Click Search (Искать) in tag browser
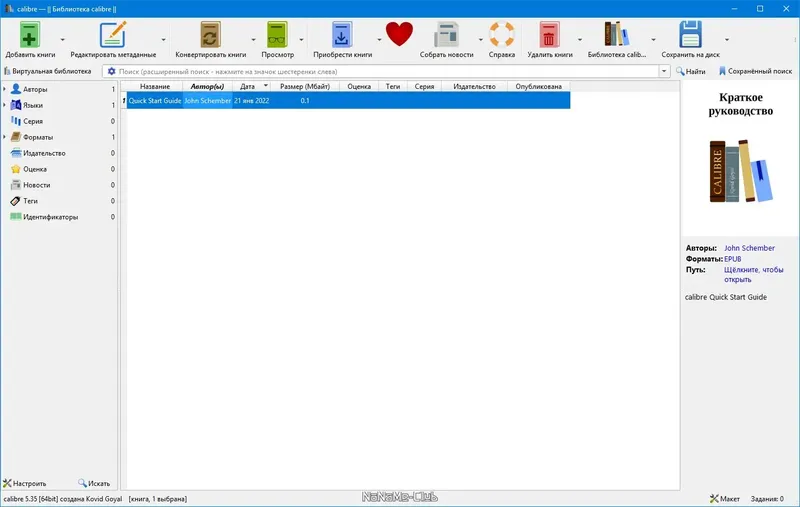800x507 pixels. (x=94, y=483)
